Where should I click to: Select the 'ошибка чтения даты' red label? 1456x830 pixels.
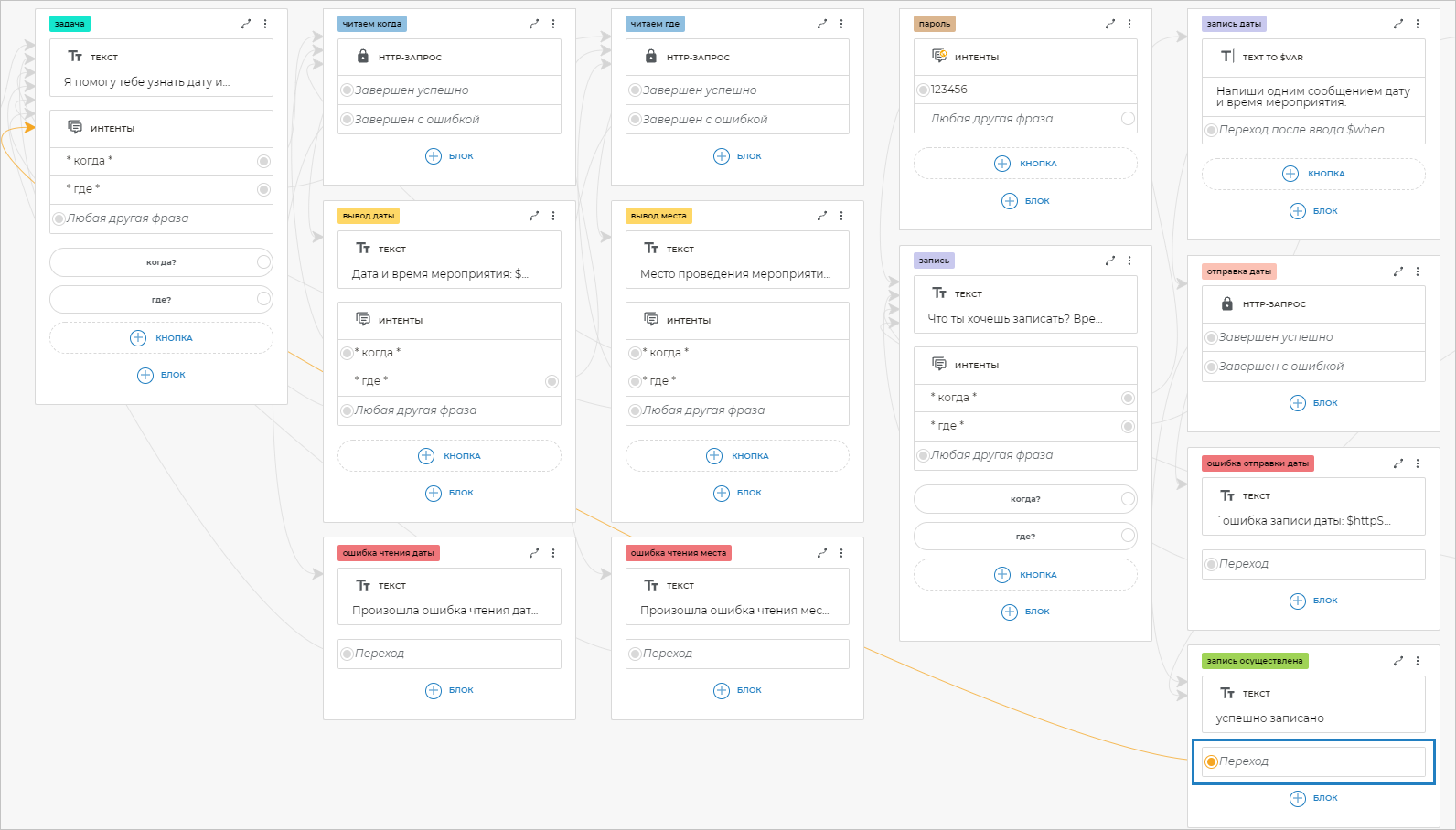(389, 553)
